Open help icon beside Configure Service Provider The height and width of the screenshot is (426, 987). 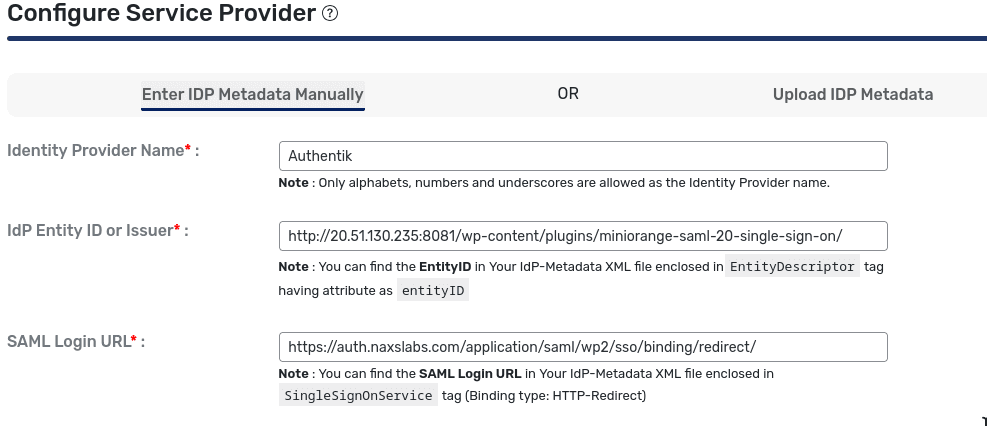[x=330, y=13]
